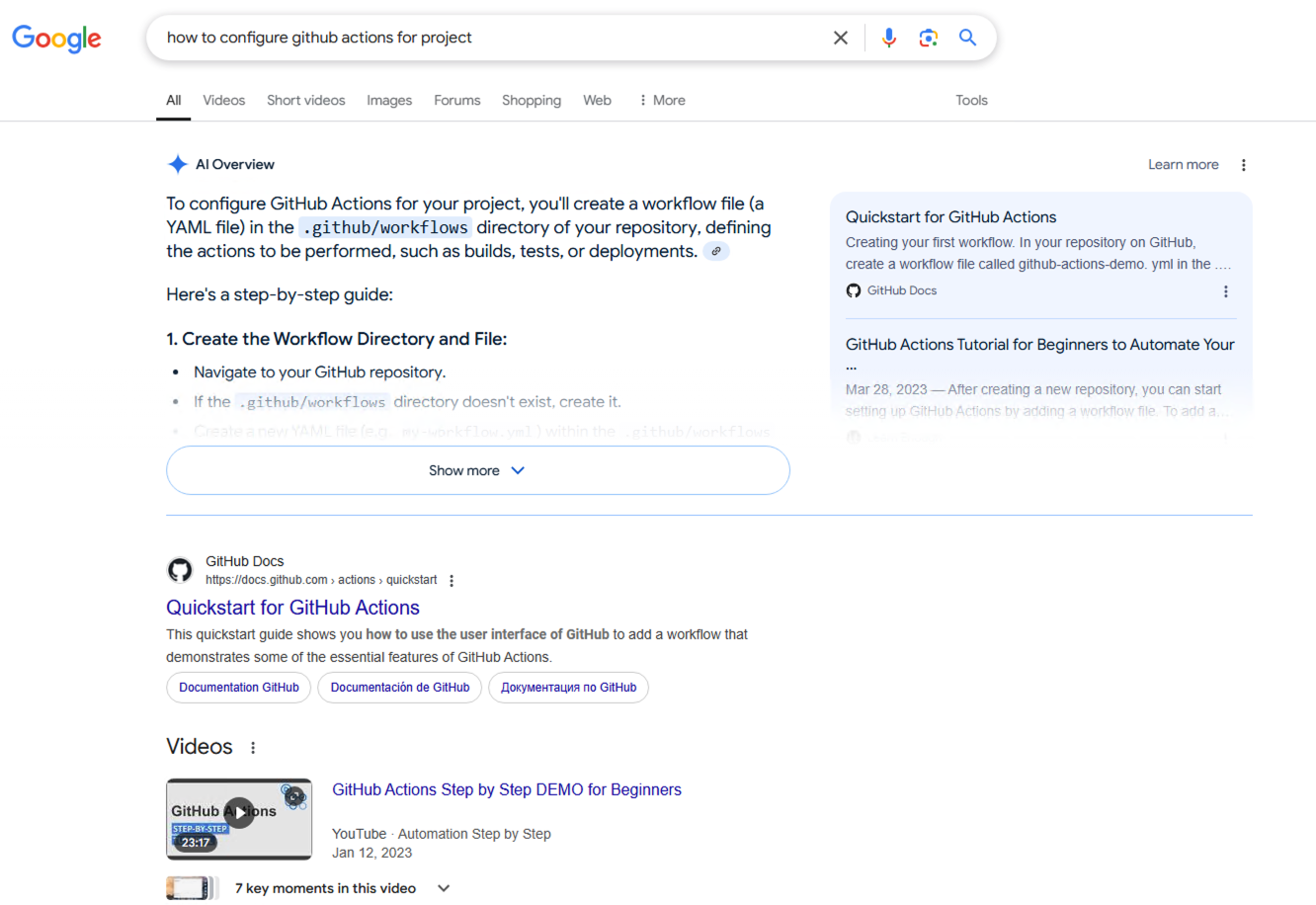The image size is (1316, 905).
Task: Open three-dot menu beside Videos heading
Action: point(253,748)
